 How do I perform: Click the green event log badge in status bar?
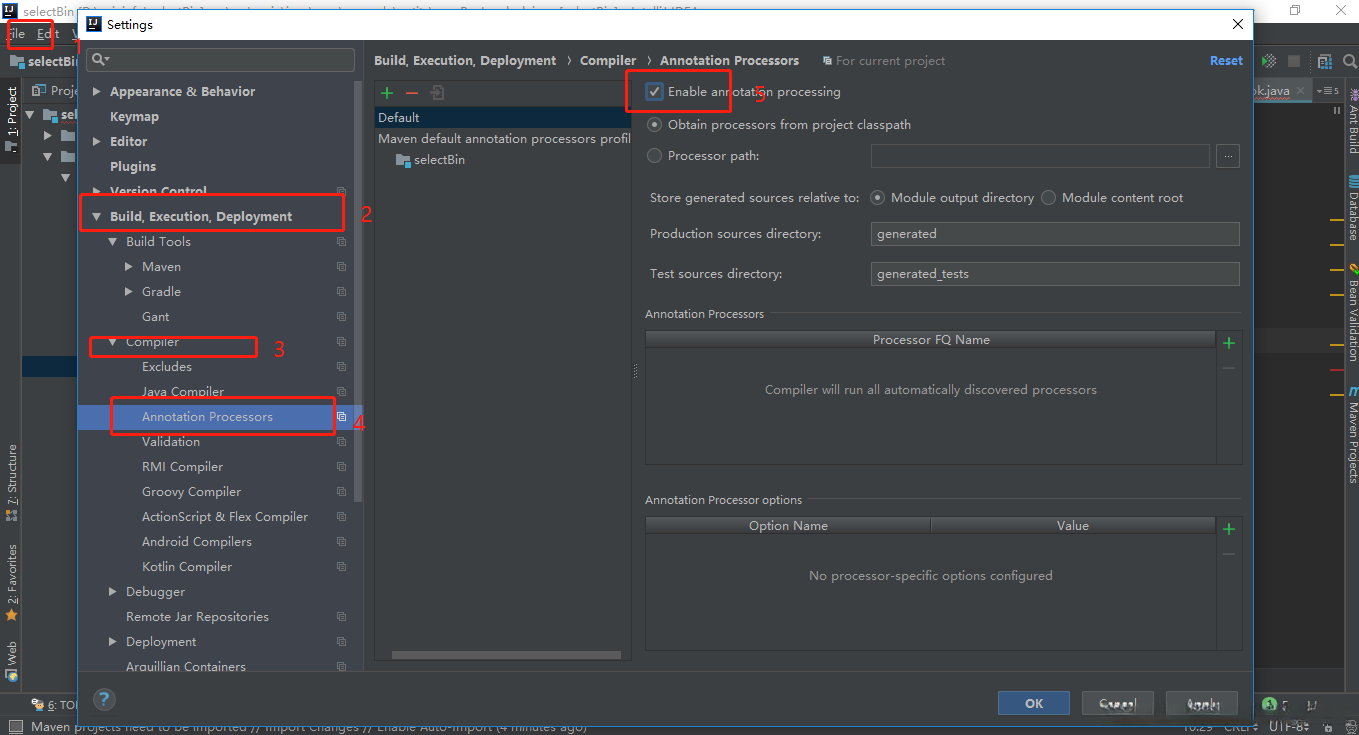point(1269,704)
